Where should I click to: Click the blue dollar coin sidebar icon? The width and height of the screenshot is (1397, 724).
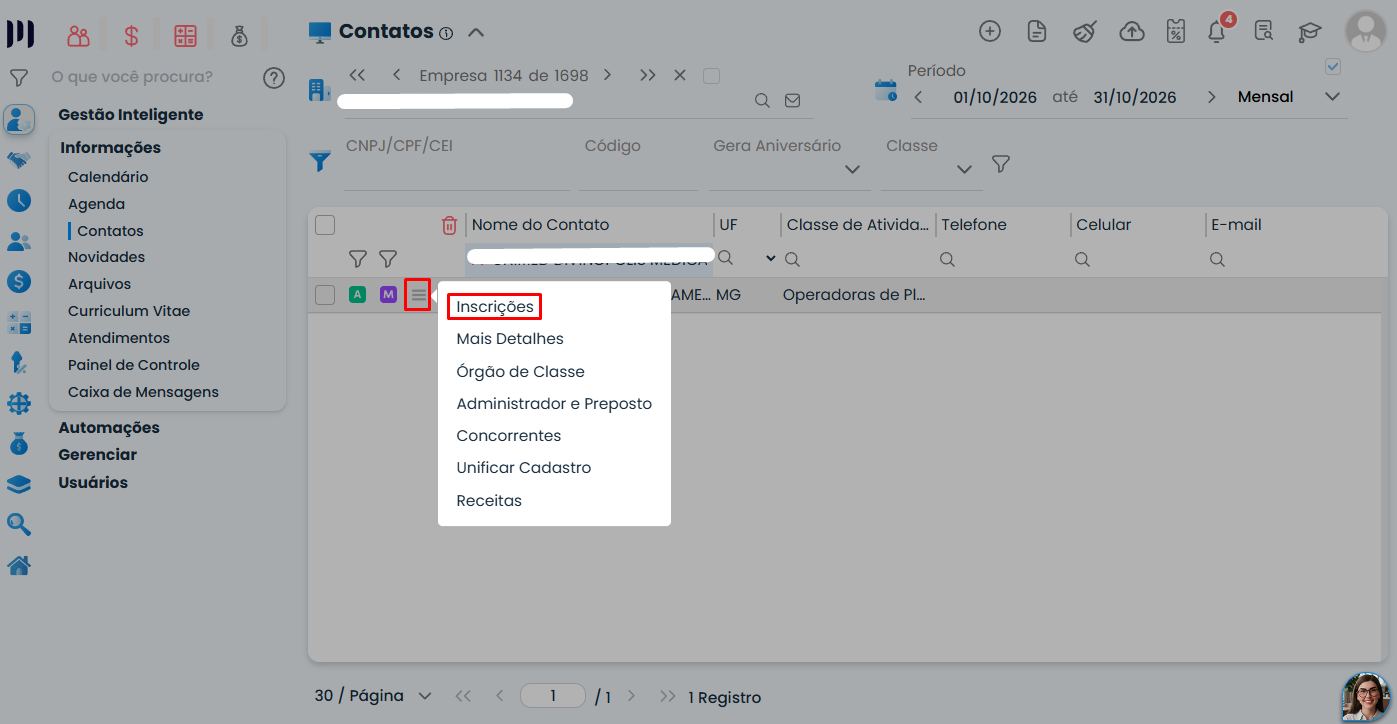18,282
